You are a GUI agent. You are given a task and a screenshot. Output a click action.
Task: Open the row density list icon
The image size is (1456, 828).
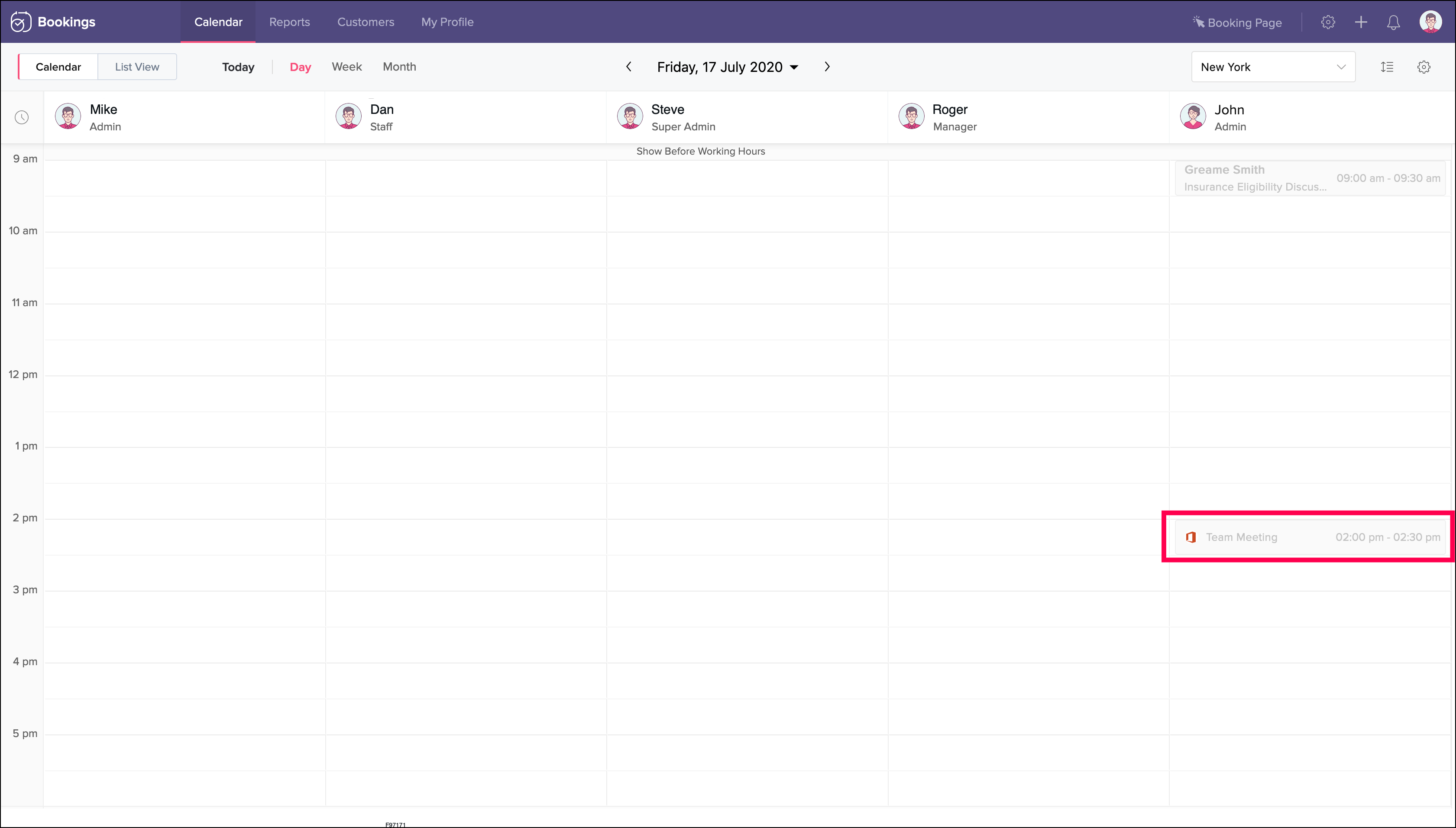(x=1387, y=67)
